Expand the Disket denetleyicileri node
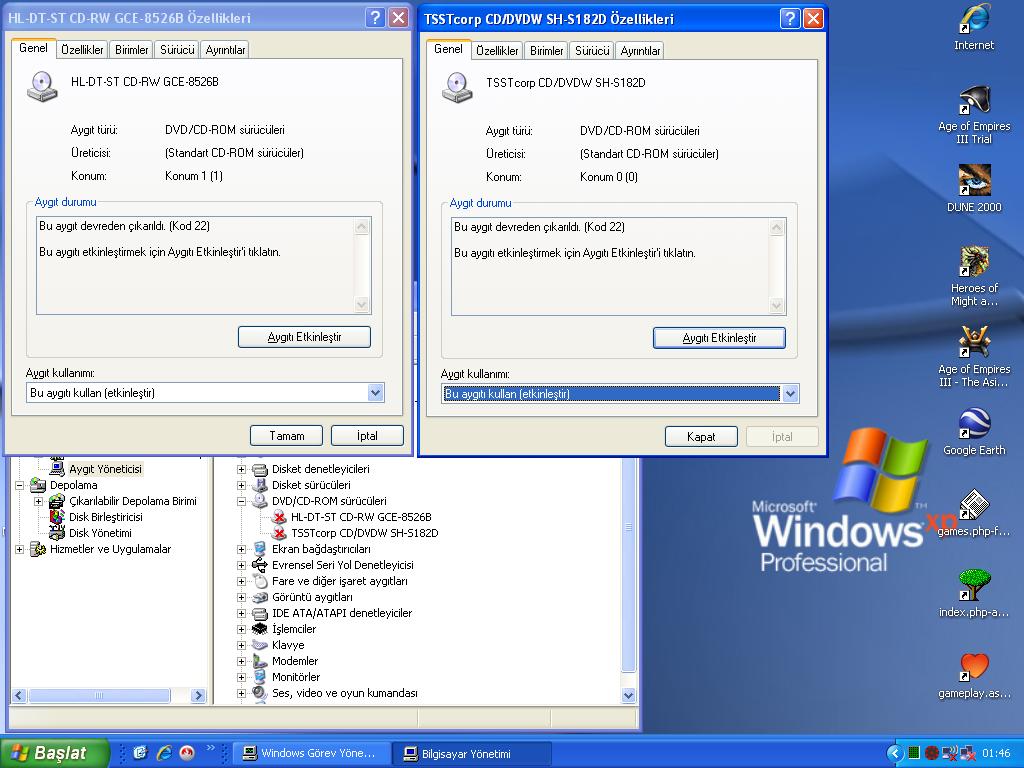Screen dimensions: 1024x768 (x=241, y=470)
